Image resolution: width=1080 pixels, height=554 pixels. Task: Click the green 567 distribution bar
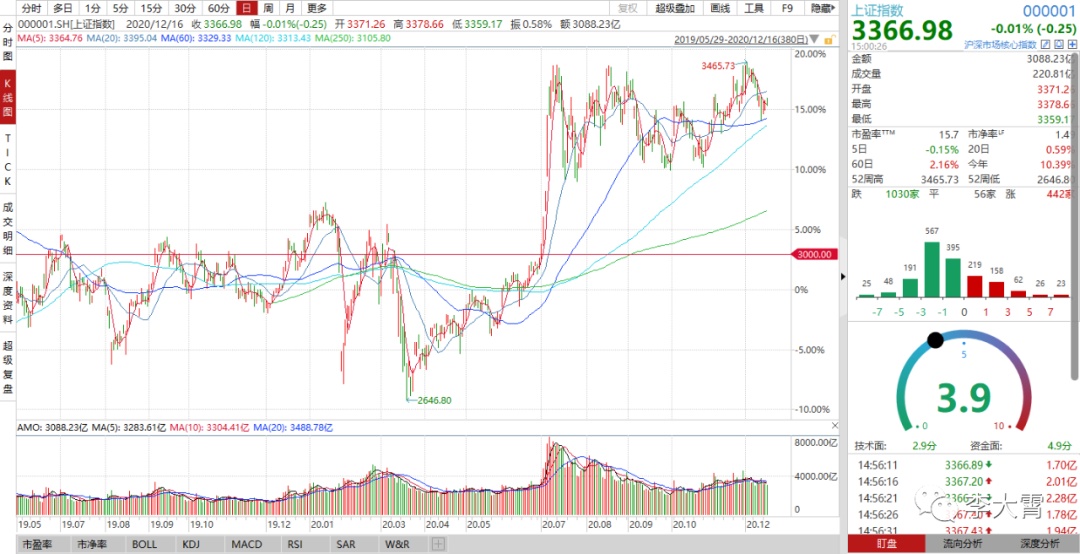click(932, 269)
